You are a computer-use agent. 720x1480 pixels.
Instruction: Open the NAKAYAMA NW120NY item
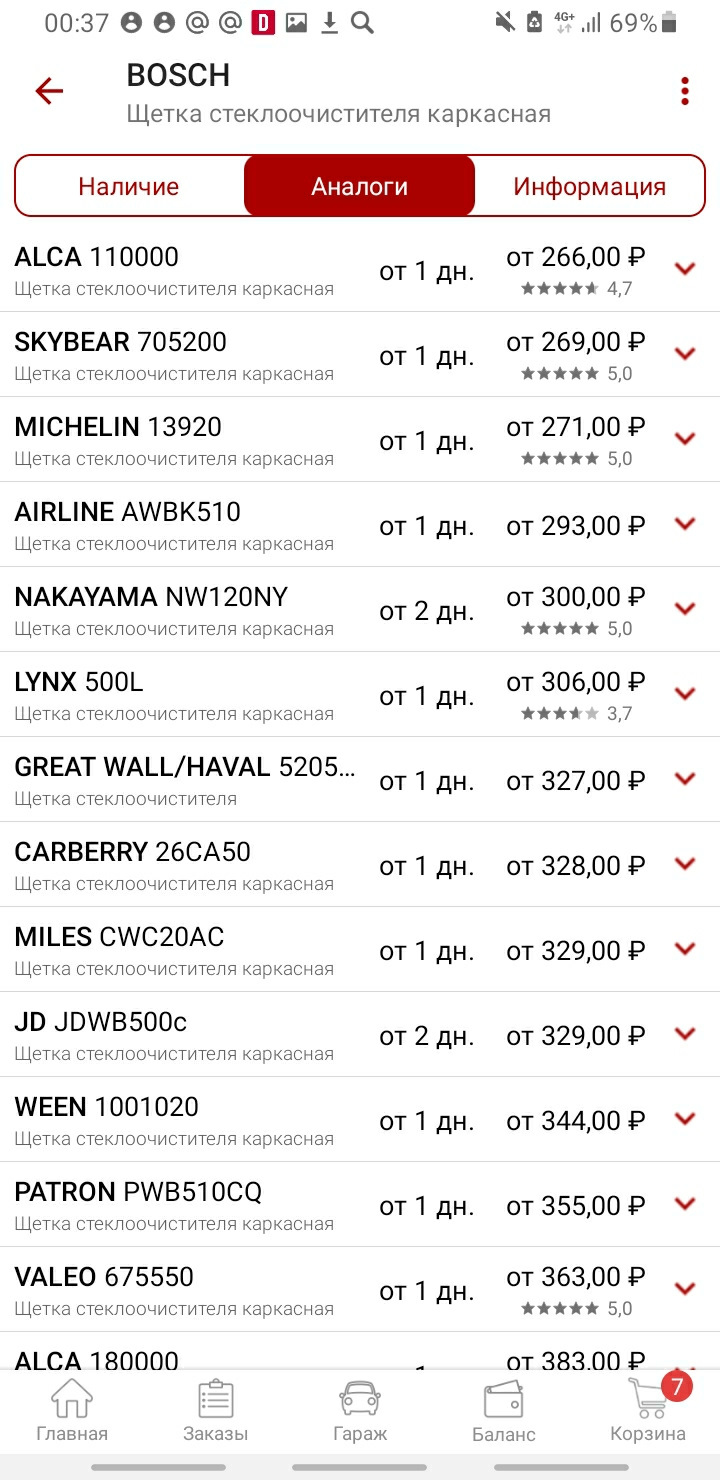[360, 610]
